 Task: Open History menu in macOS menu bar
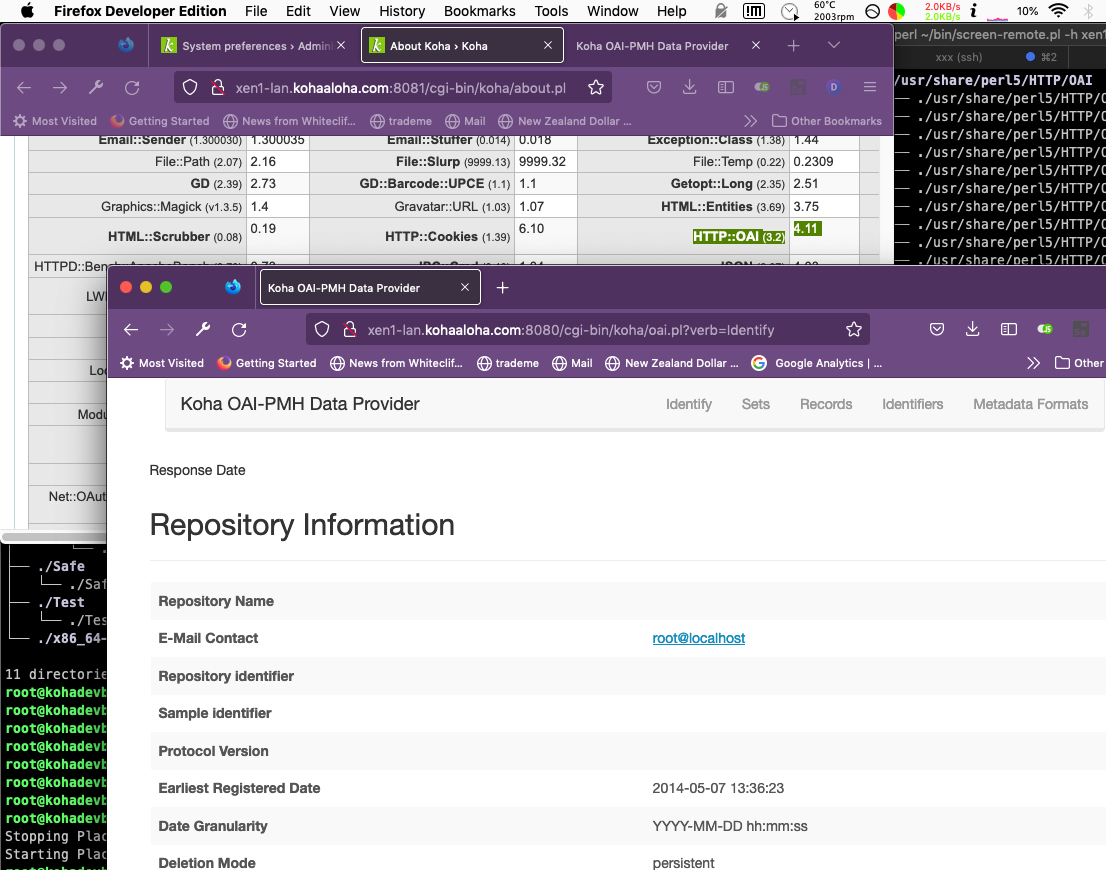coord(402,11)
